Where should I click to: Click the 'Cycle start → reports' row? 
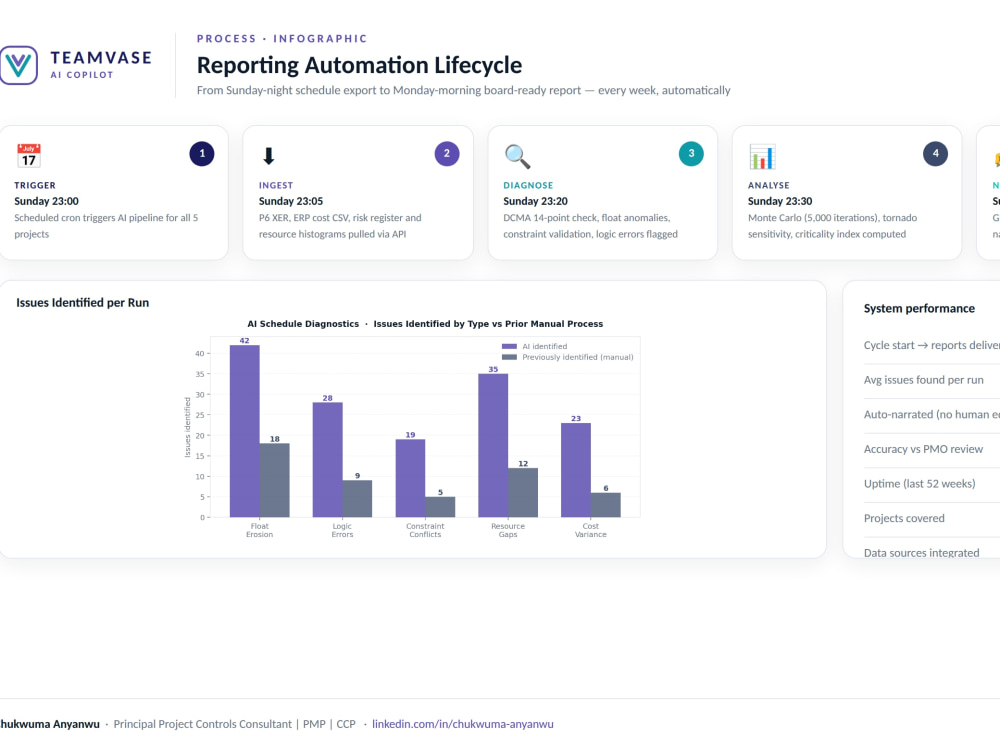(x=932, y=345)
